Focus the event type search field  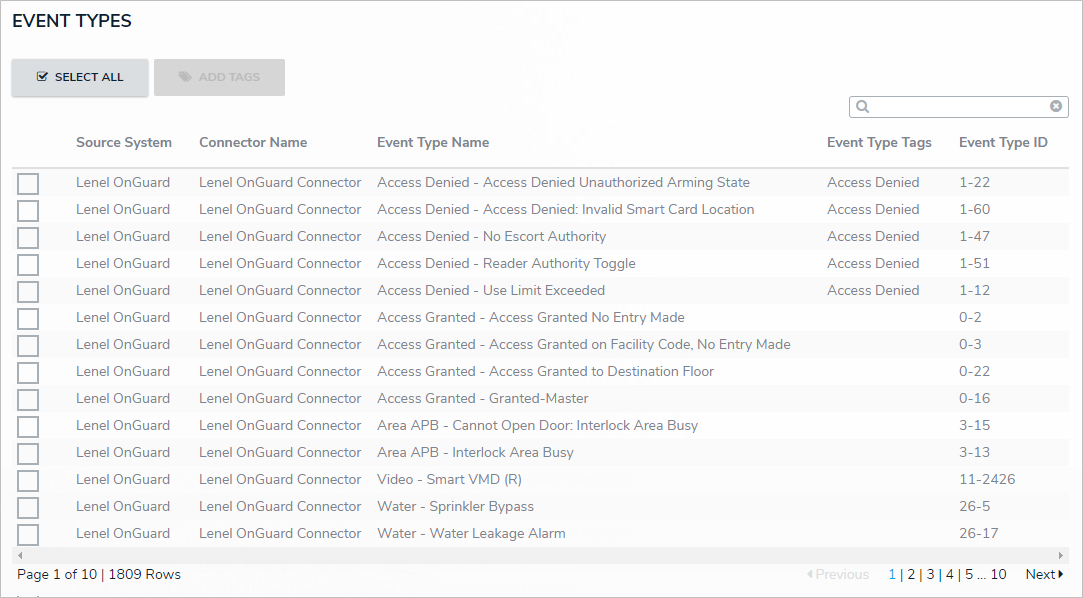click(958, 107)
